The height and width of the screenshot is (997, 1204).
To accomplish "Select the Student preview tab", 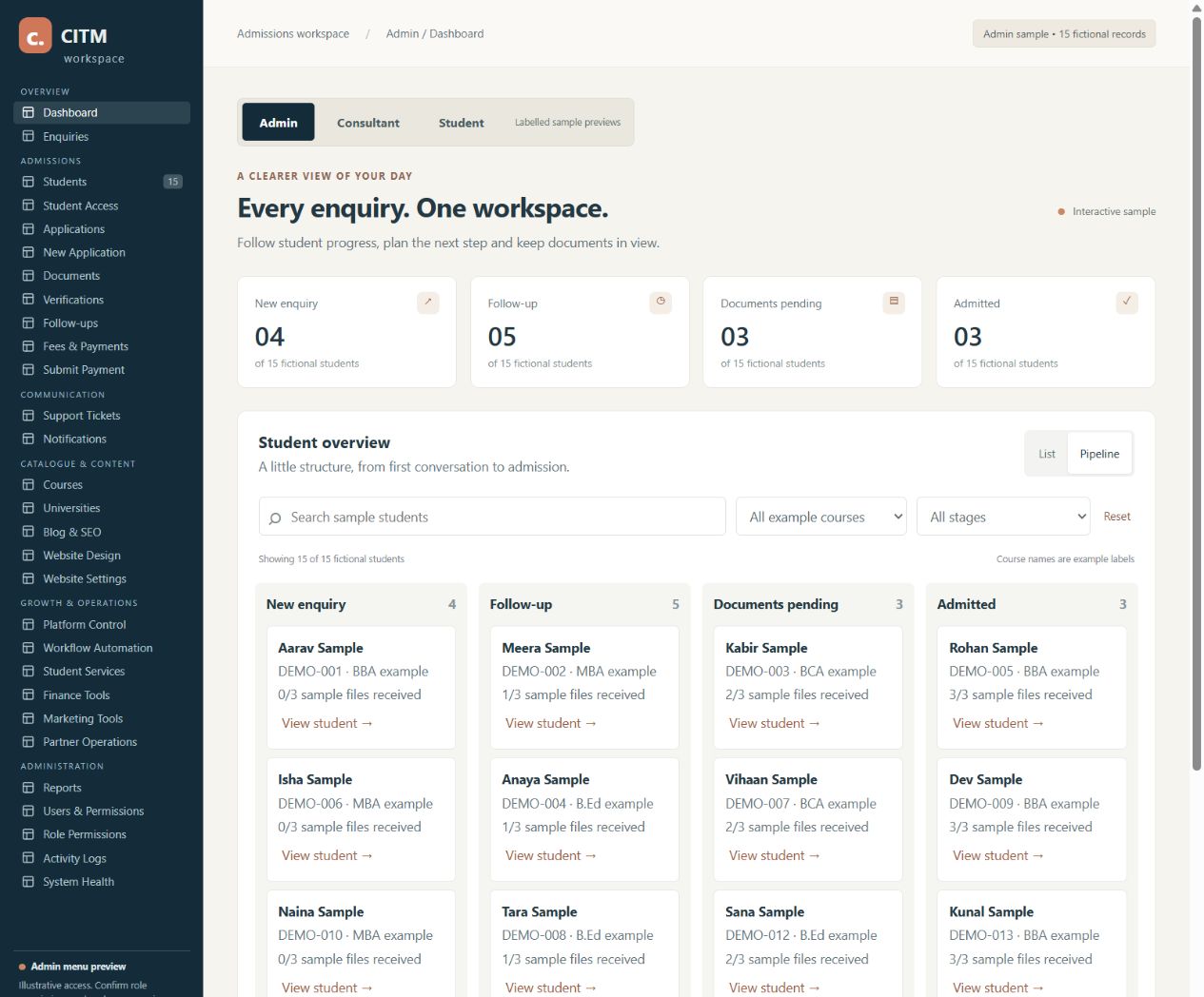I will [x=461, y=123].
